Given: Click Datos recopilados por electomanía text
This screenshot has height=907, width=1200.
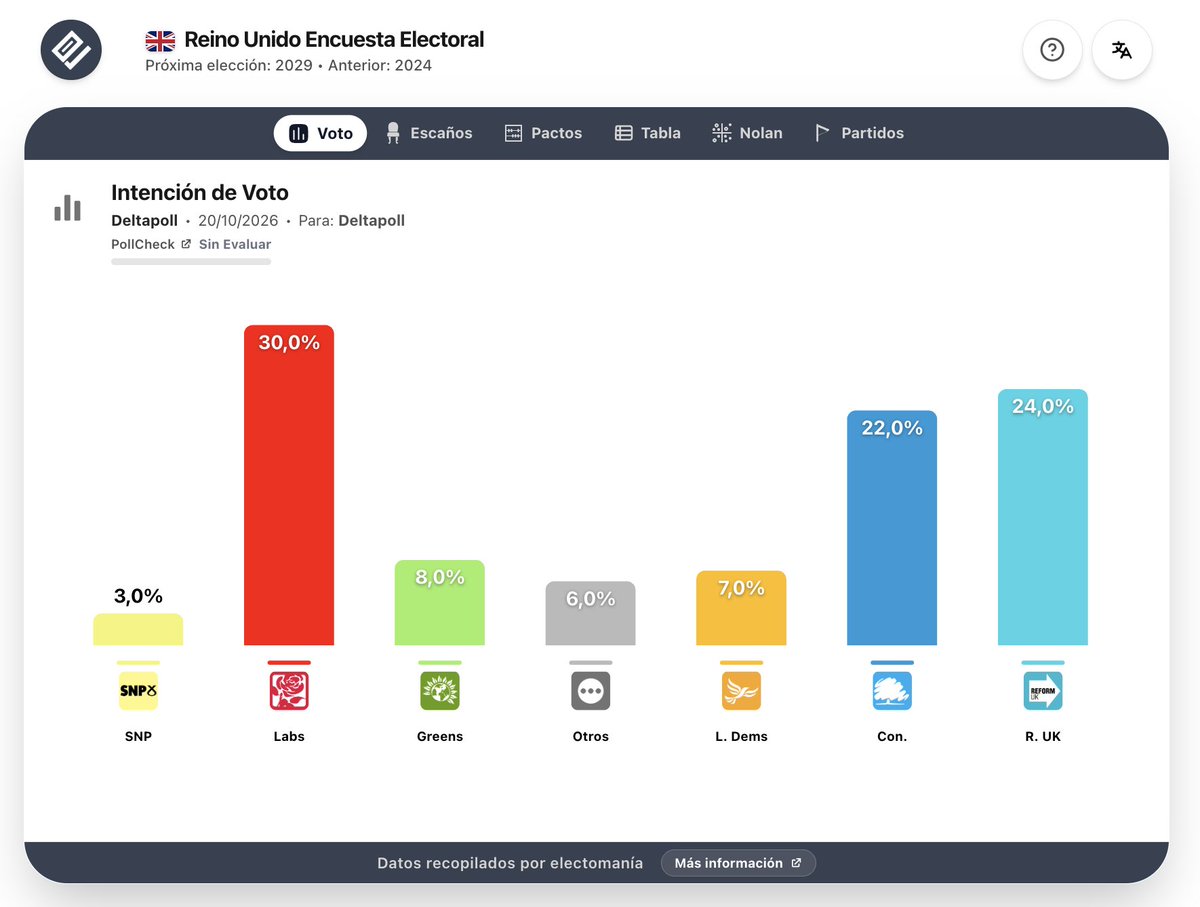Looking at the screenshot, I should pyautogui.click(x=510, y=863).
